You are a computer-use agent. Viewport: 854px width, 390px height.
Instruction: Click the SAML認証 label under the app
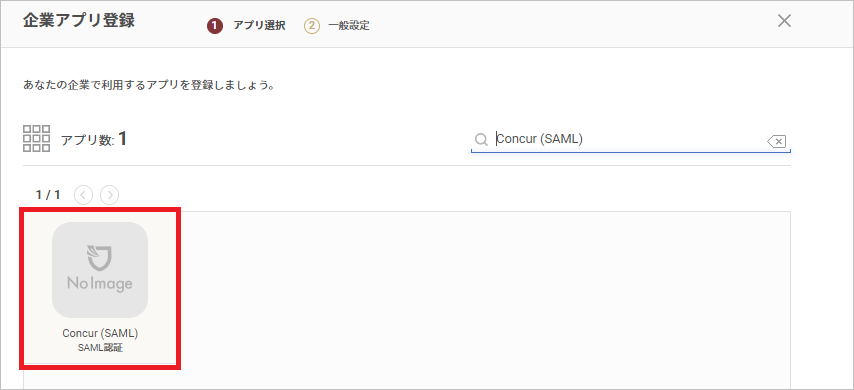click(x=100, y=348)
